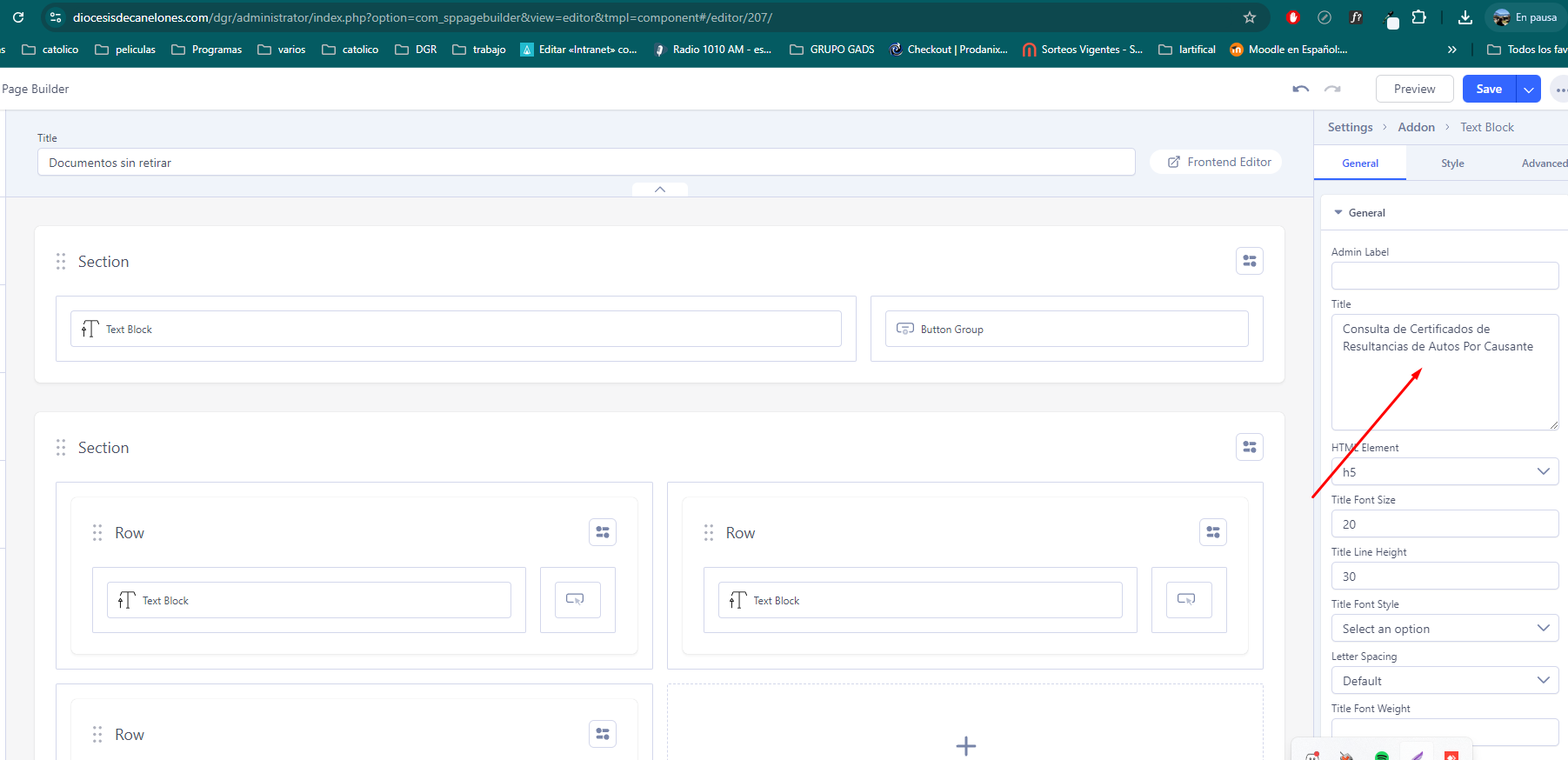Show hidden bookmarks with the double chevron

(1451, 50)
